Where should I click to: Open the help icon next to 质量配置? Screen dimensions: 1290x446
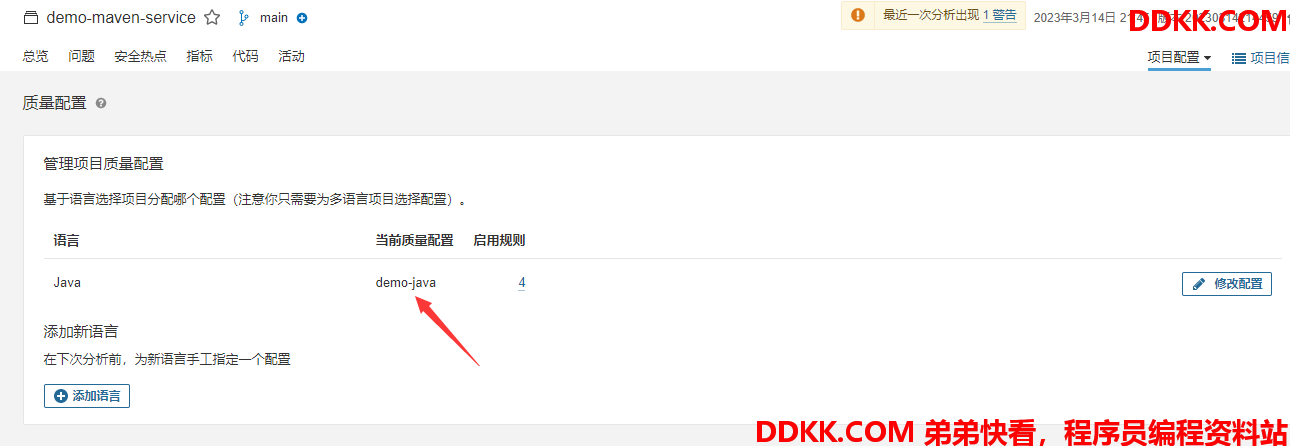click(101, 103)
